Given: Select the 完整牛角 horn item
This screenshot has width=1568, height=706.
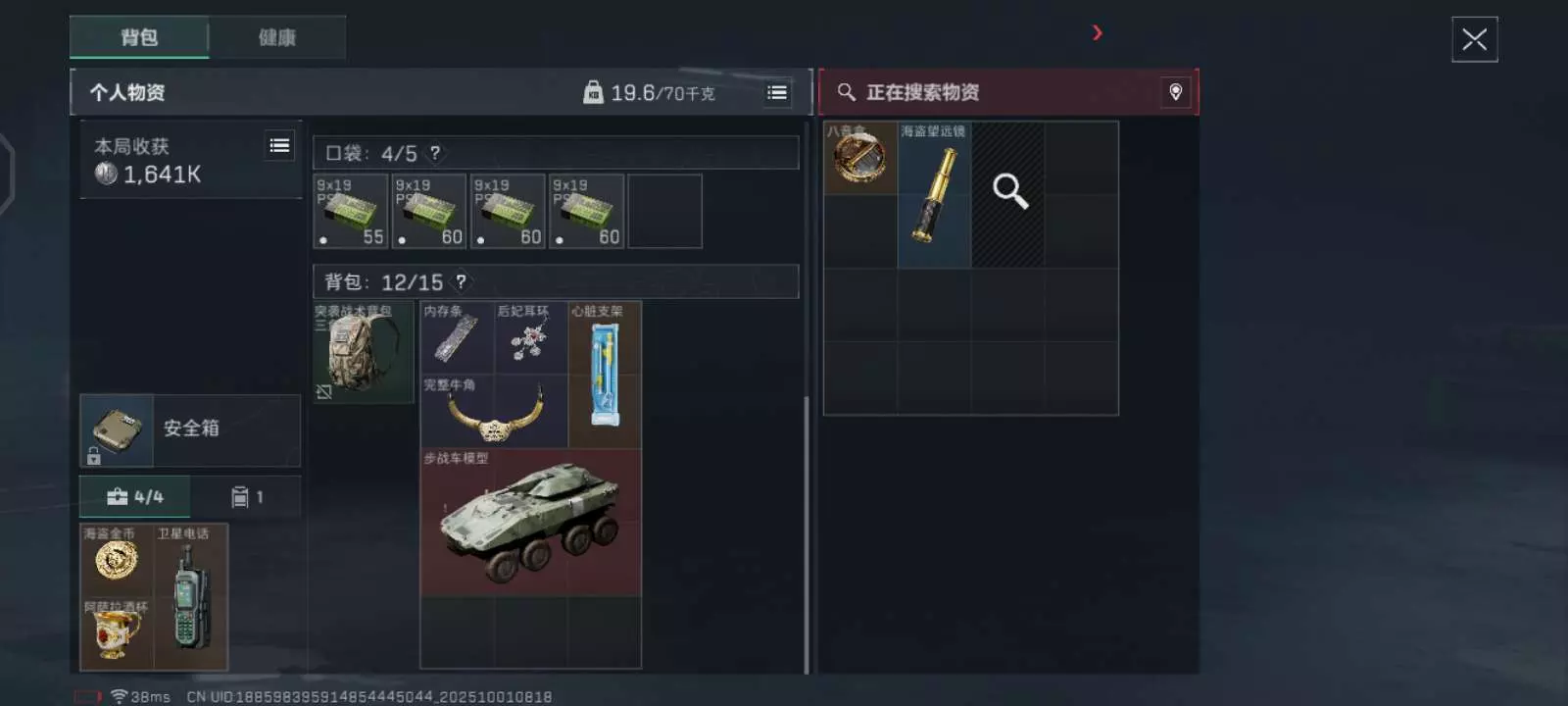Looking at the screenshot, I should pyautogui.click(x=494, y=412).
